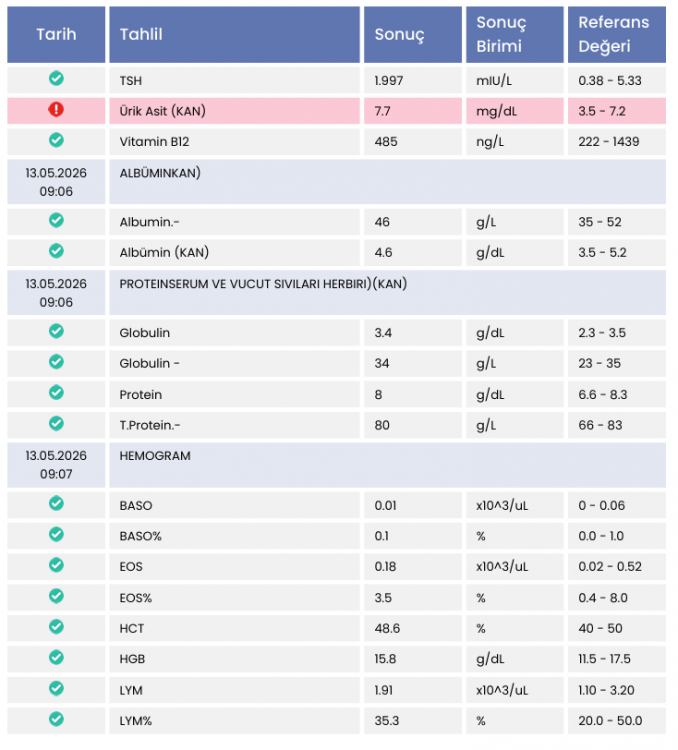Click the green check icon in HGB row
Viewport: 678px width, 750px height.
tap(56, 658)
